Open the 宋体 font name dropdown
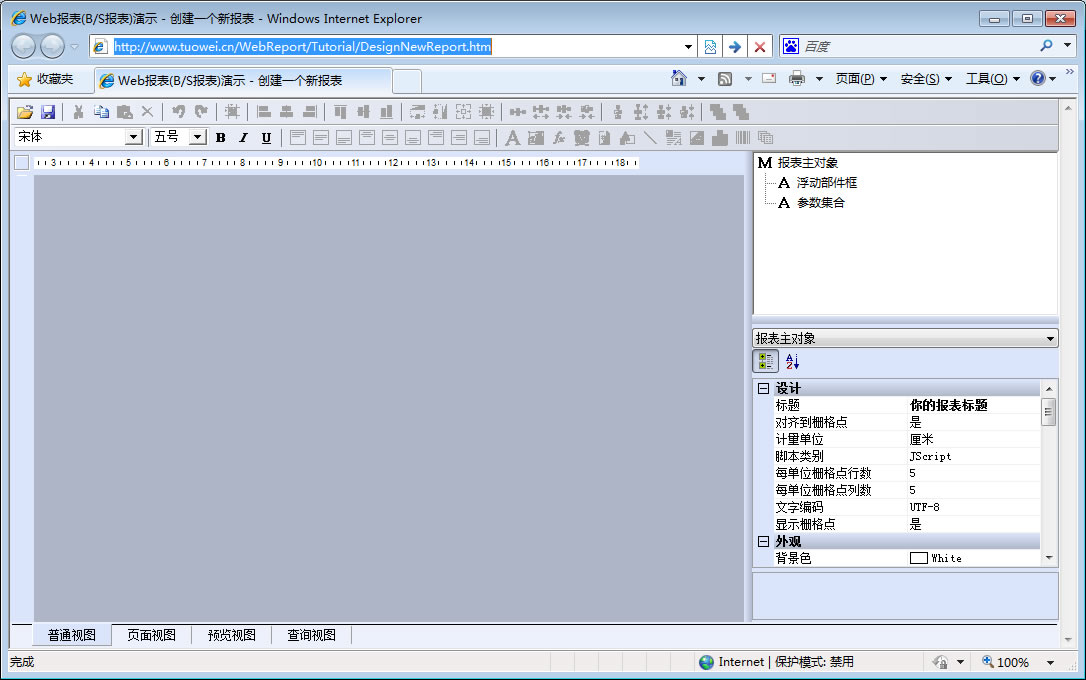Viewport: 1086px width, 680px height. point(133,138)
